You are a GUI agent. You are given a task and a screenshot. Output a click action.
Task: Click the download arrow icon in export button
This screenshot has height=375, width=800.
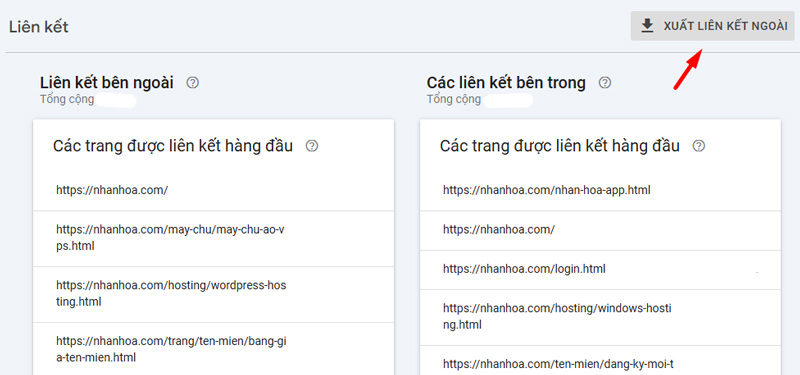[647, 26]
